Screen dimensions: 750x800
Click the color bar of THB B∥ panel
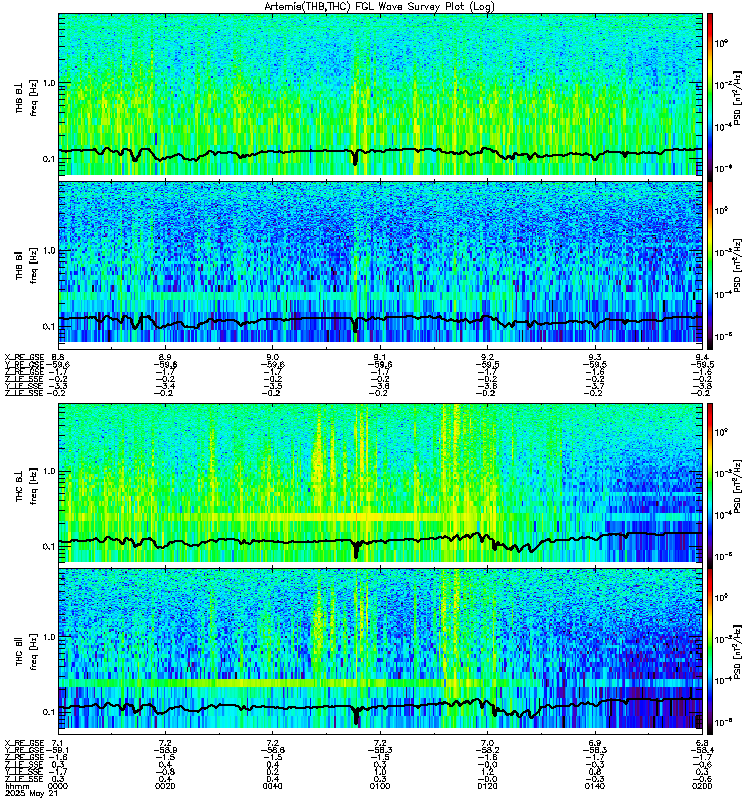710,265
